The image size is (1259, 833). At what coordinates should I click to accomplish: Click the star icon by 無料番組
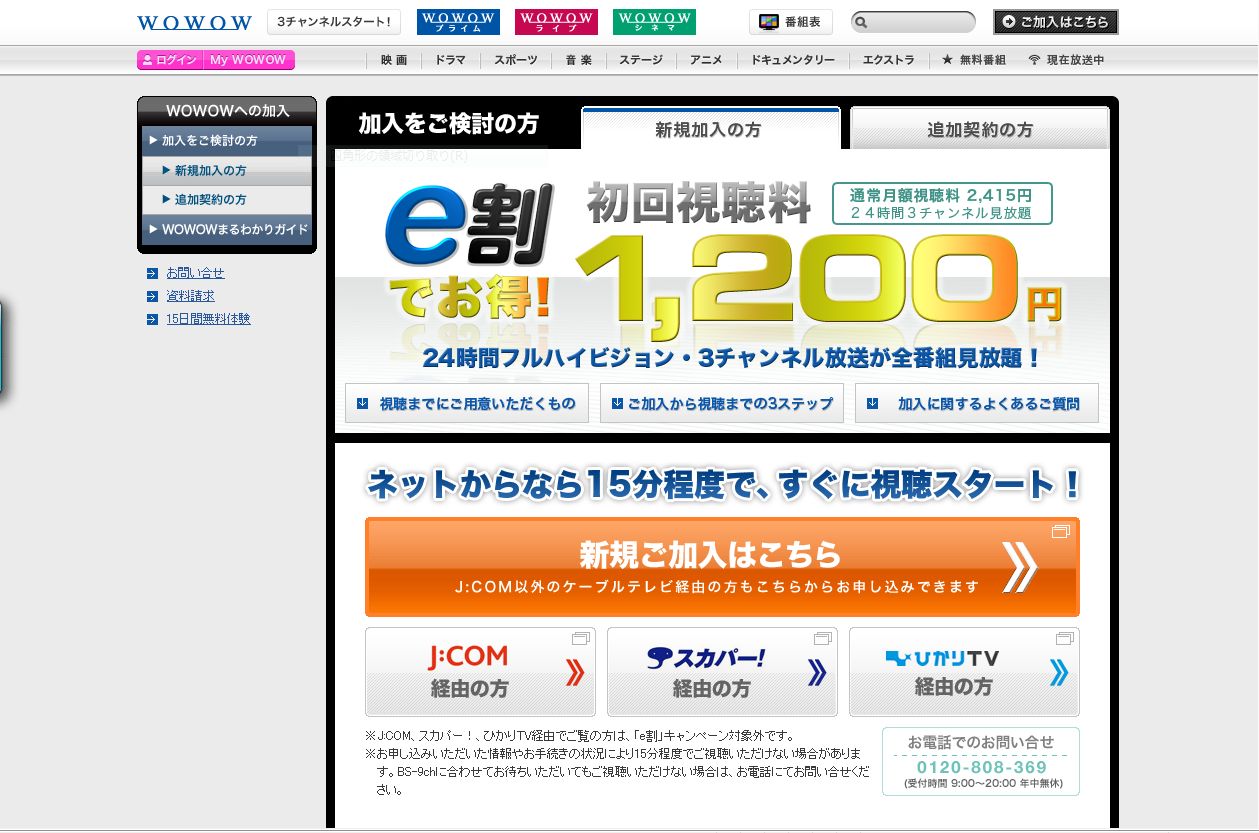pos(947,60)
